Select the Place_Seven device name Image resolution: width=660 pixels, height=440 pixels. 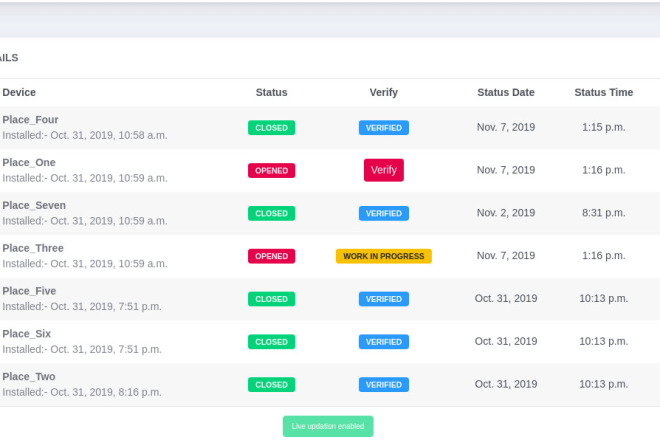[x=34, y=205]
